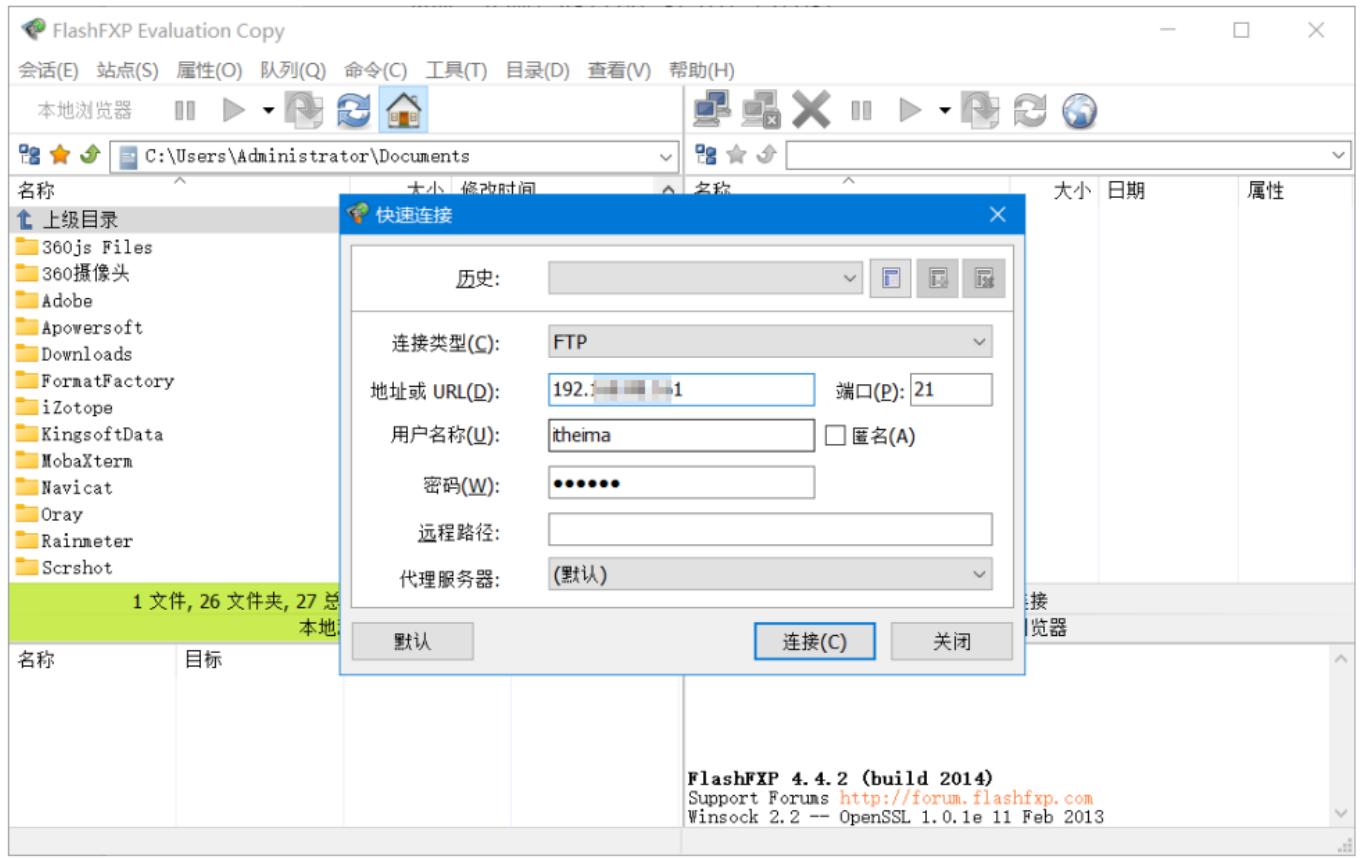Open the 目录(D) menu
The height and width of the screenshot is (858, 1361).
537,70
